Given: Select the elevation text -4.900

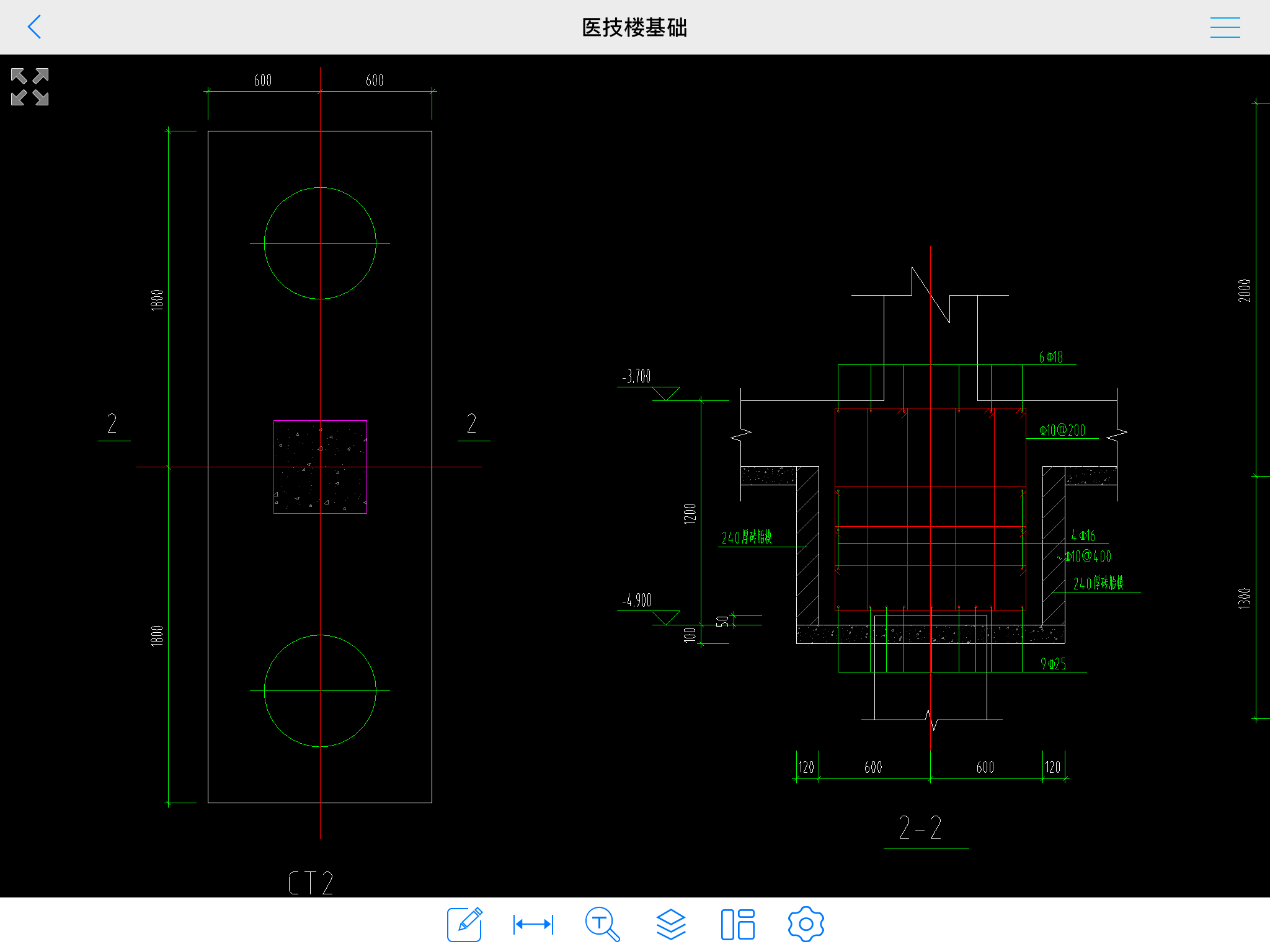Looking at the screenshot, I should [637, 600].
